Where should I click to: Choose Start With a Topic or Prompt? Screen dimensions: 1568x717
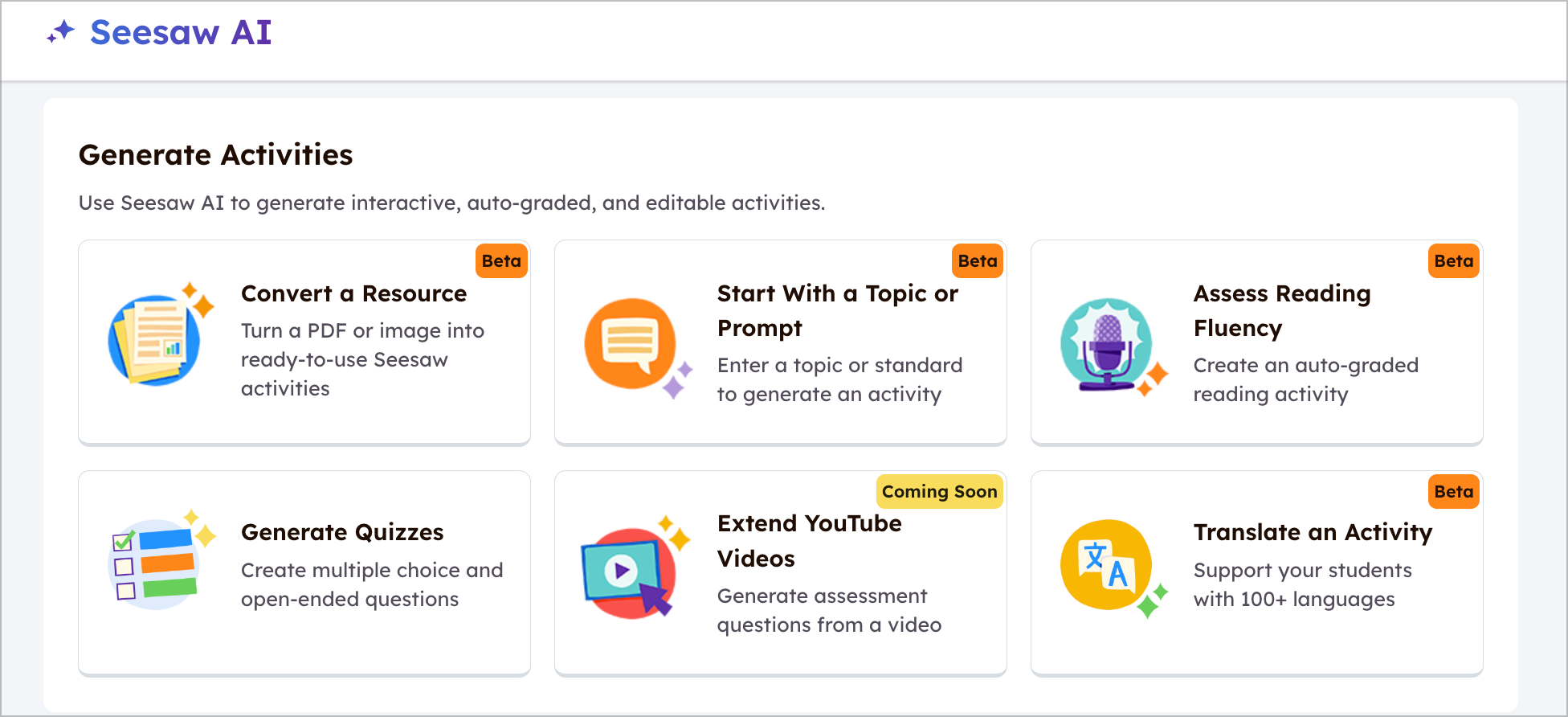[x=837, y=310]
